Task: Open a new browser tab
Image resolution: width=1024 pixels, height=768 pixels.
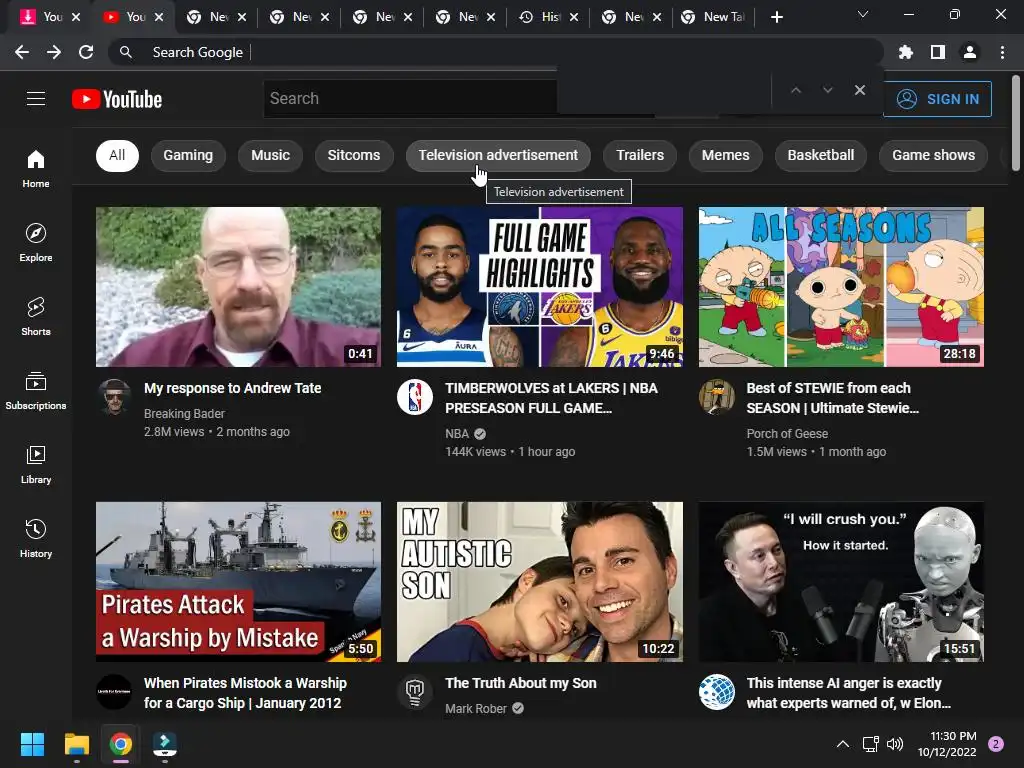Action: (776, 17)
